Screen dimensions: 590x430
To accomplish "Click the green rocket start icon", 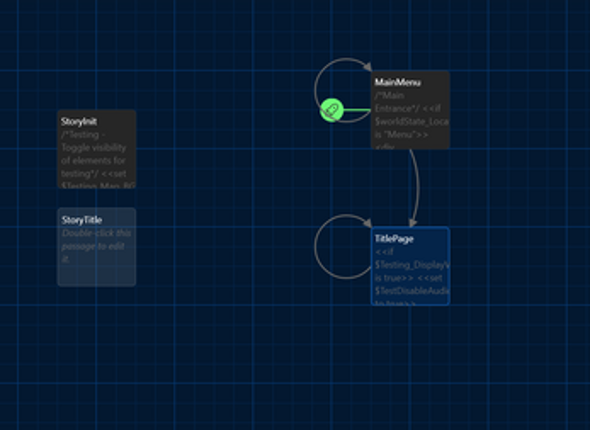I will coord(331,110).
